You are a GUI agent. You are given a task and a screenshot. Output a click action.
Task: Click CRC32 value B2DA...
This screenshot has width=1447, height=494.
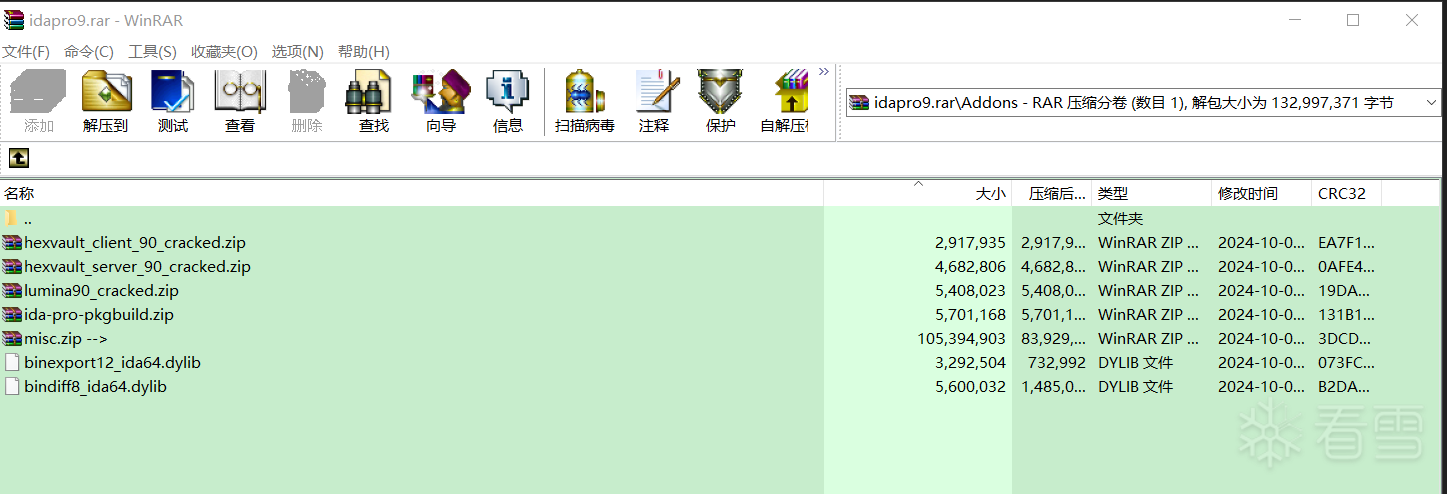(1346, 386)
